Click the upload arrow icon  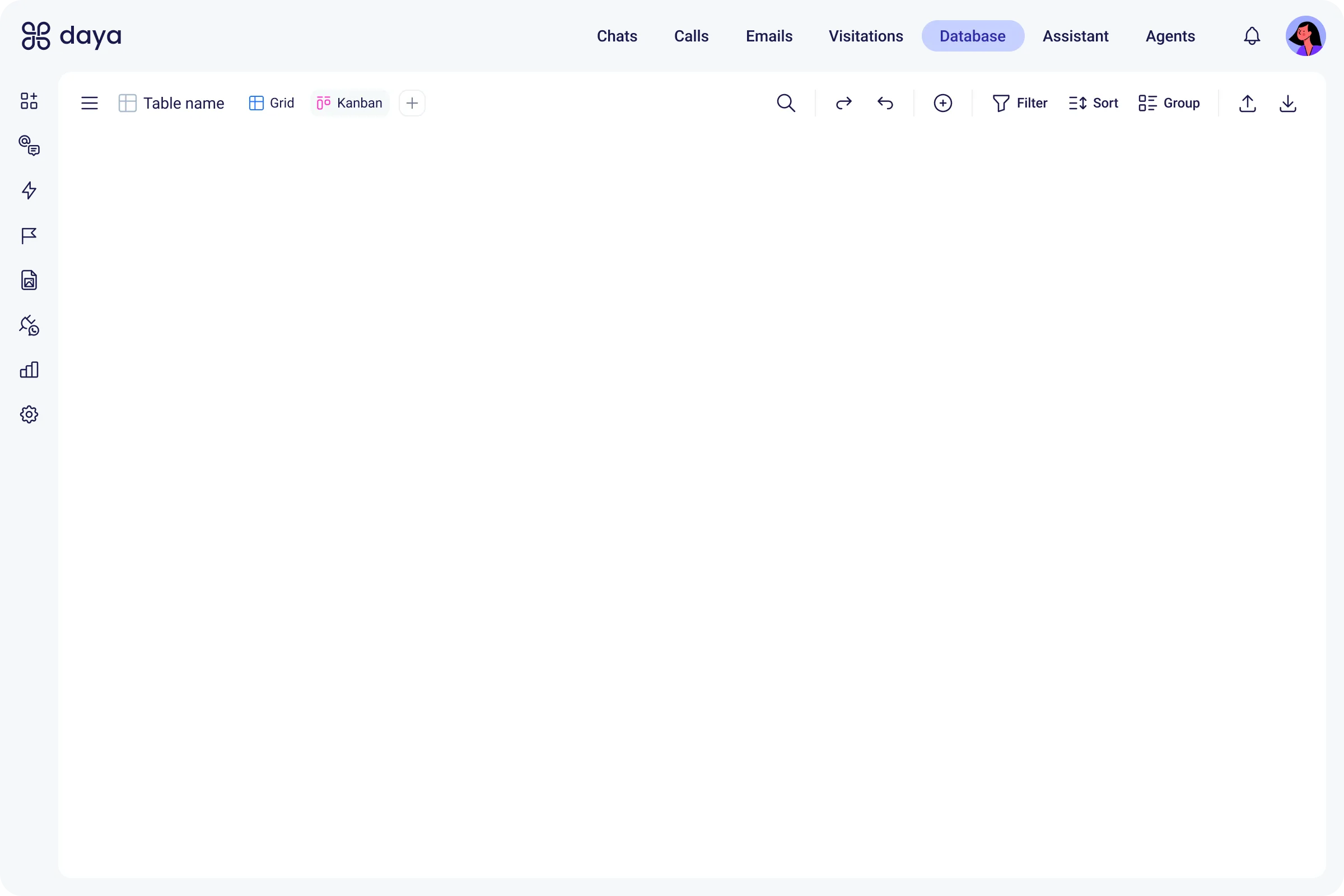1248,104
